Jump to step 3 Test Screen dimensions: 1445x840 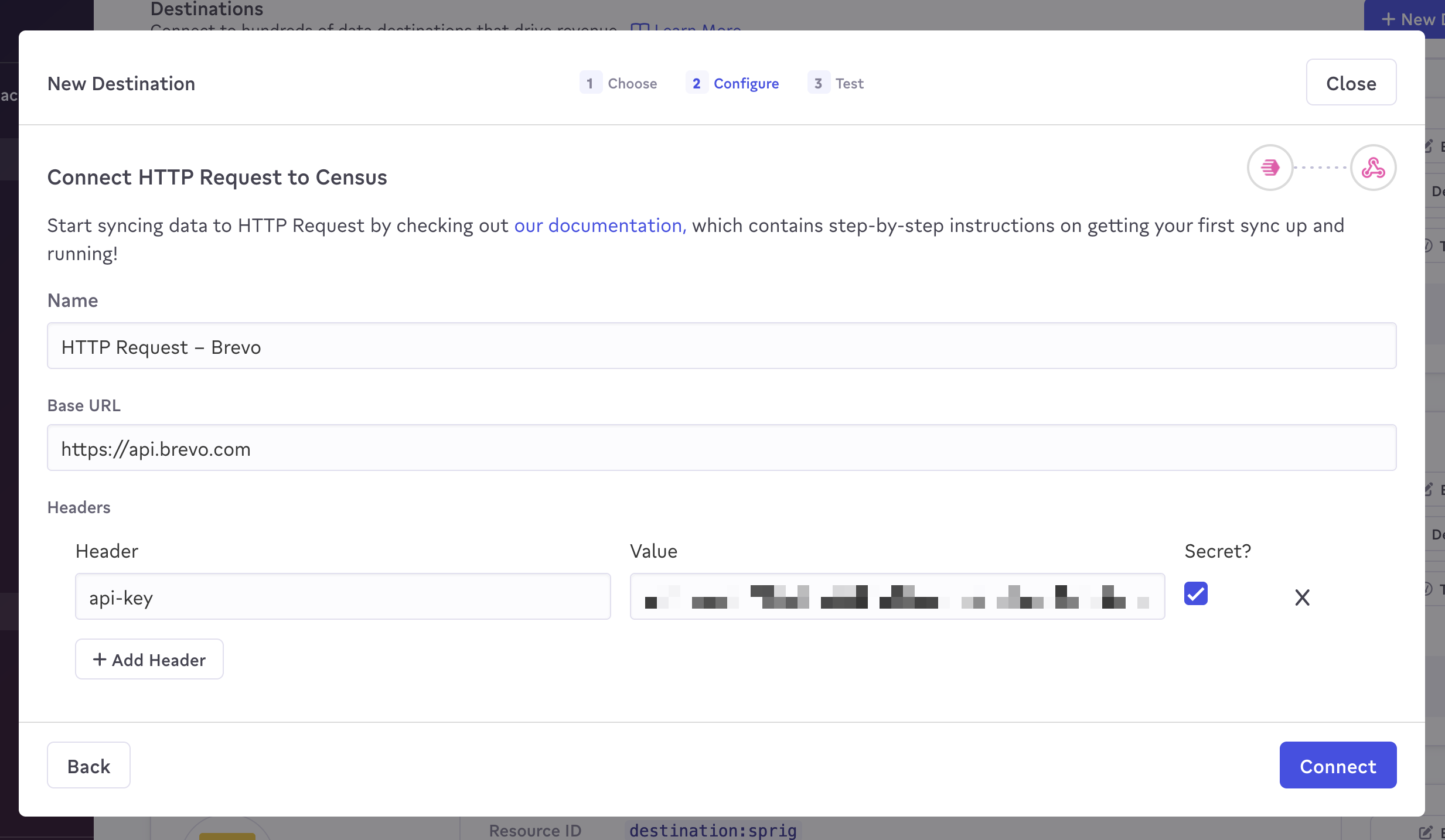(849, 83)
